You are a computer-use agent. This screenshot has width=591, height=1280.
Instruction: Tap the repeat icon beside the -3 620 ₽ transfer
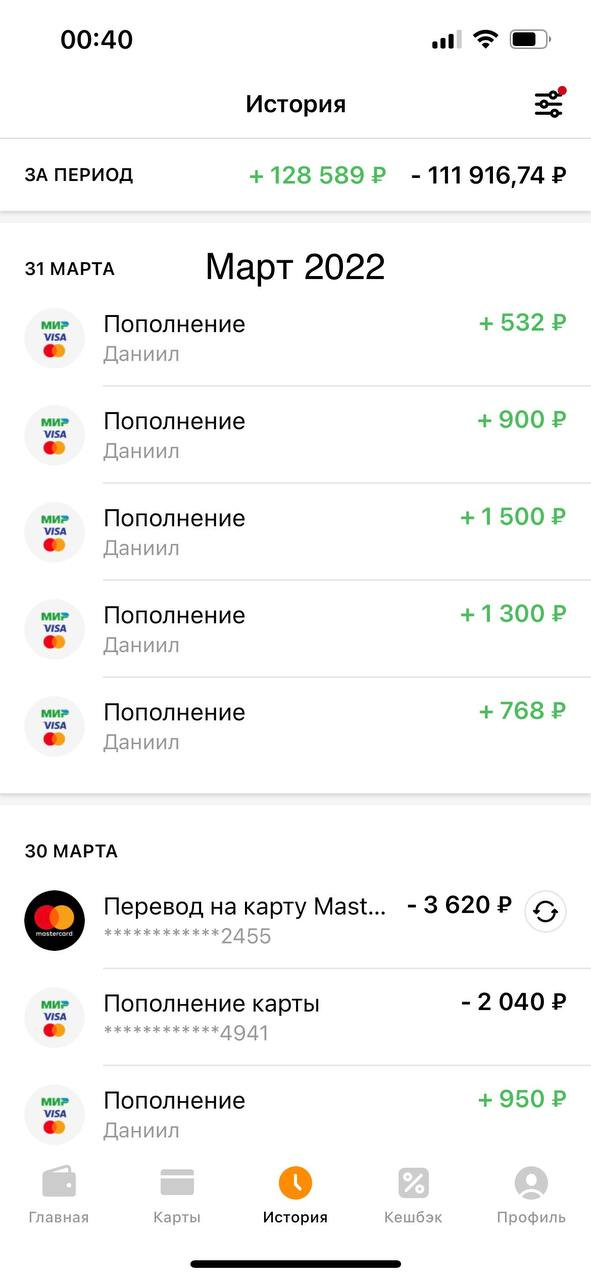546,912
